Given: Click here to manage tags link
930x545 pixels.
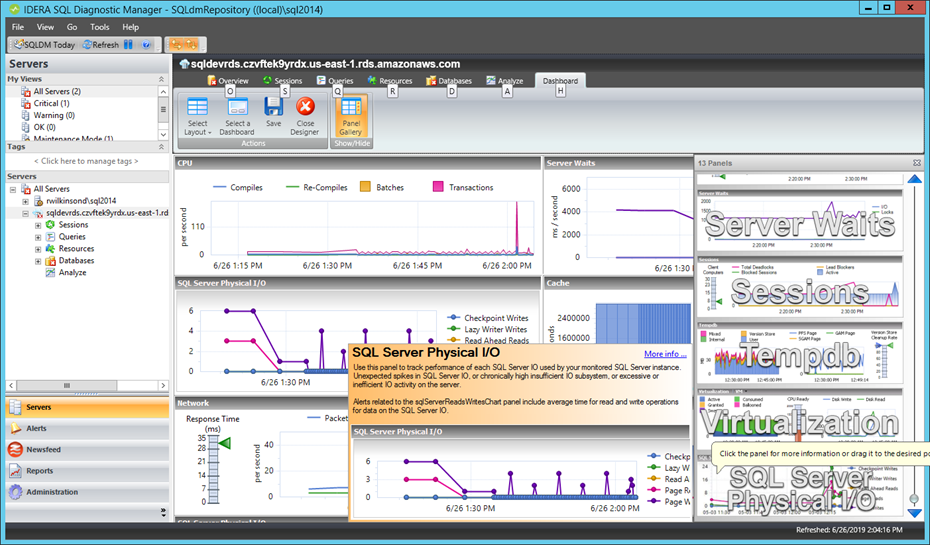Looking at the screenshot, I should point(87,161).
